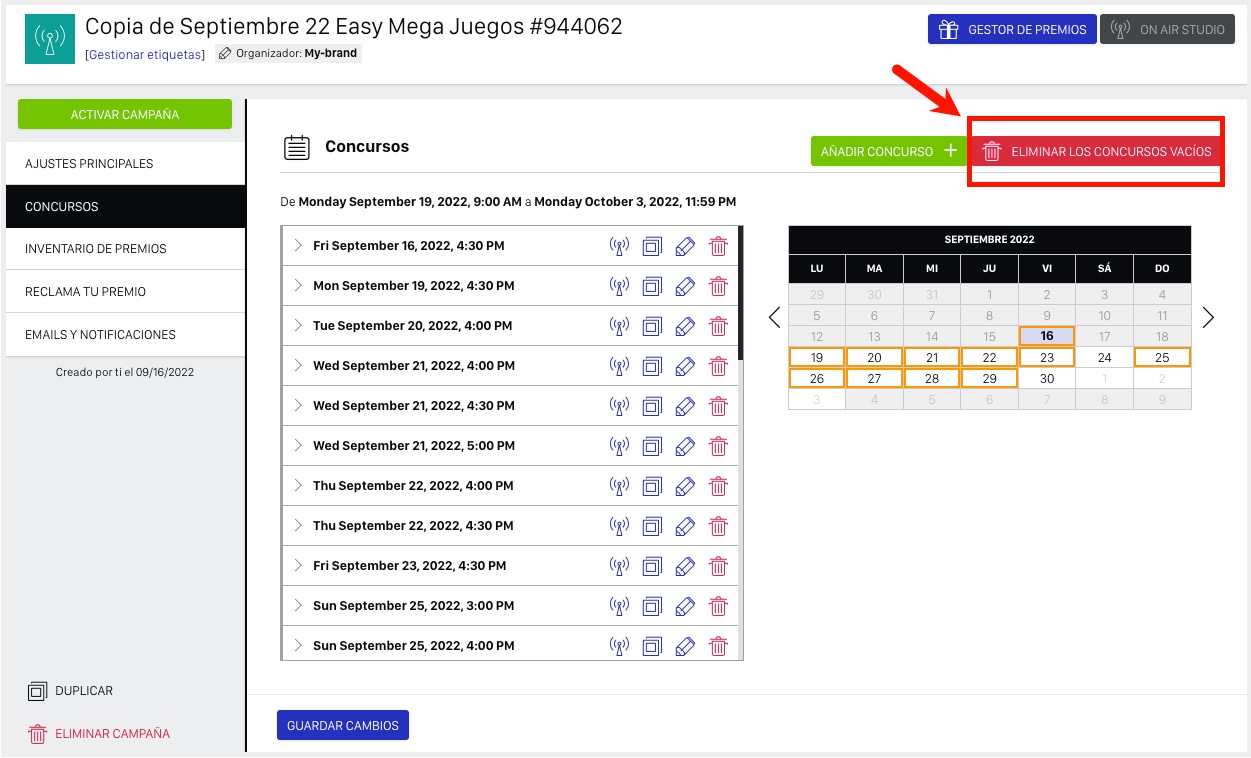The height and width of the screenshot is (758, 1251).
Task: Delete the Fri September 23, 4:30 PM contest
Action: coord(718,566)
